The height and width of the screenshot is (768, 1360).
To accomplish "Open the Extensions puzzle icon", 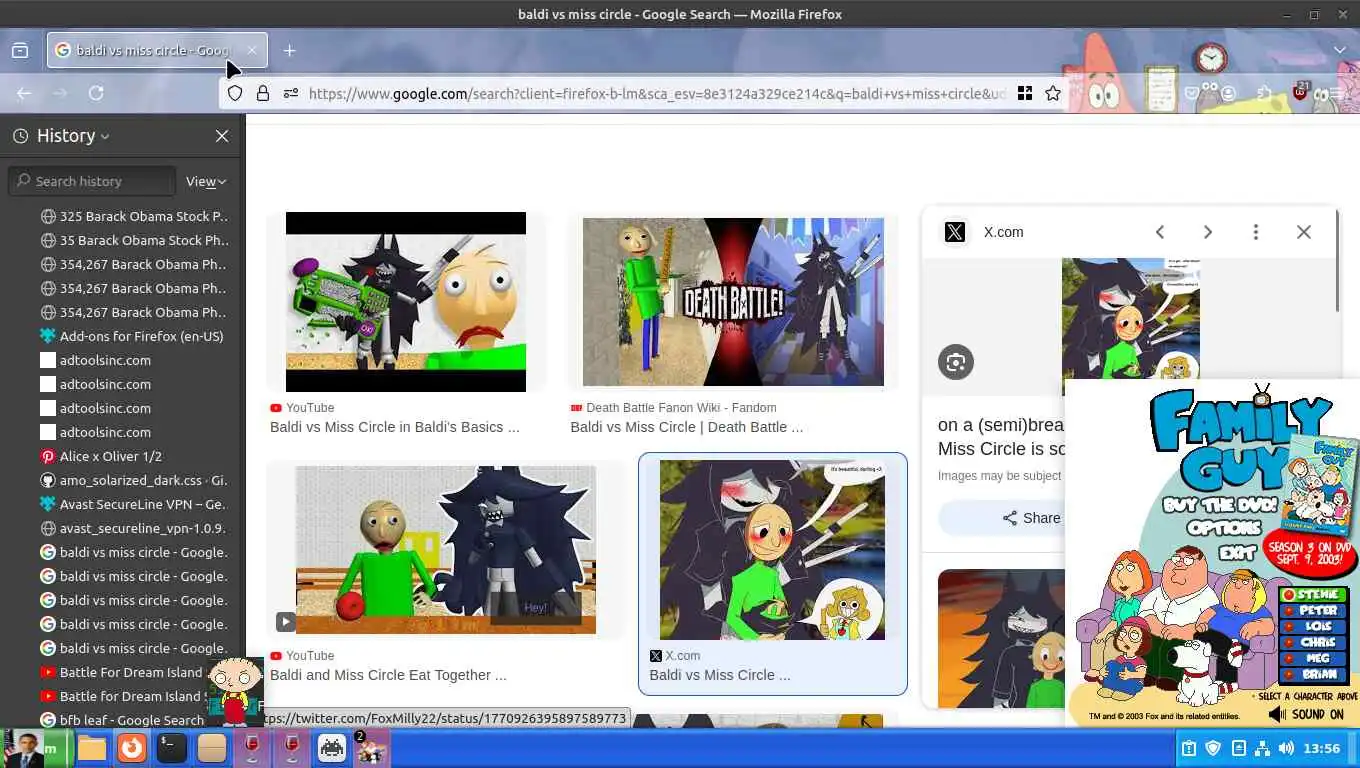I will 1265,93.
